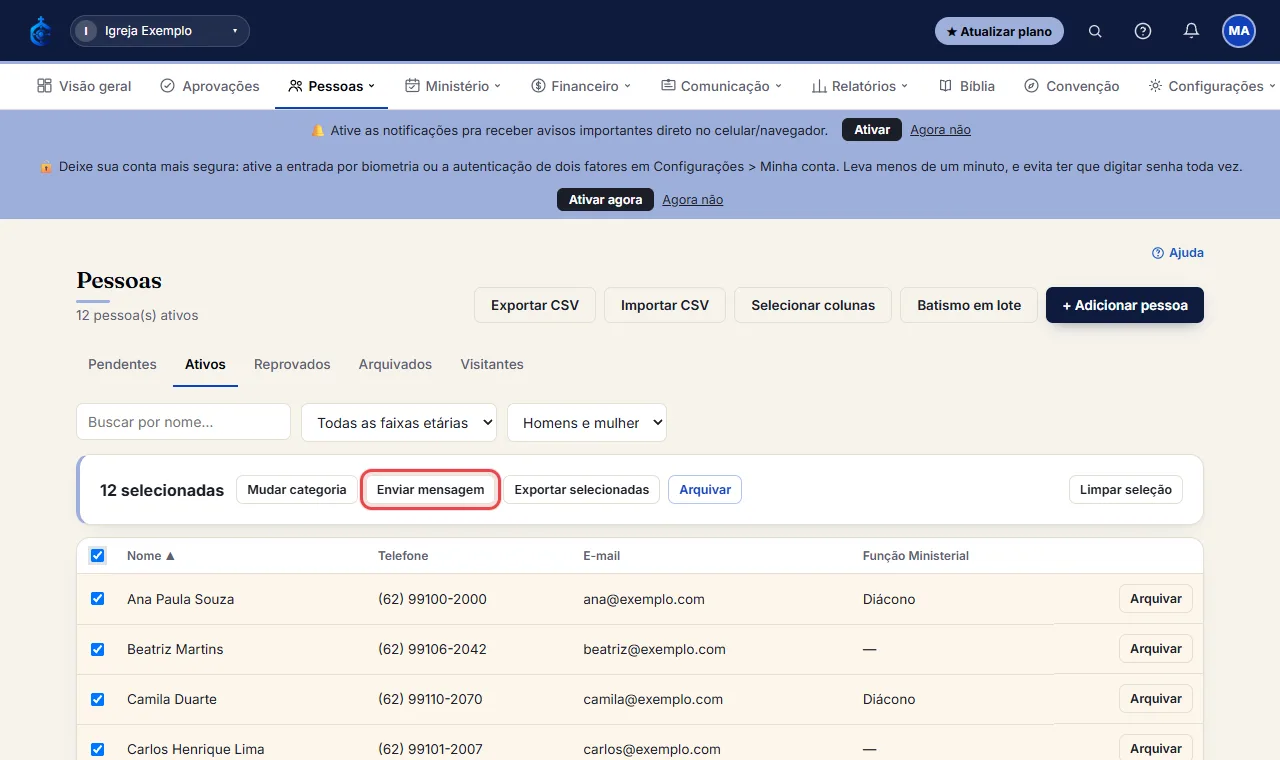Expand the Ministério menu
The width and height of the screenshot is (1280, 760).
[453, 86]
